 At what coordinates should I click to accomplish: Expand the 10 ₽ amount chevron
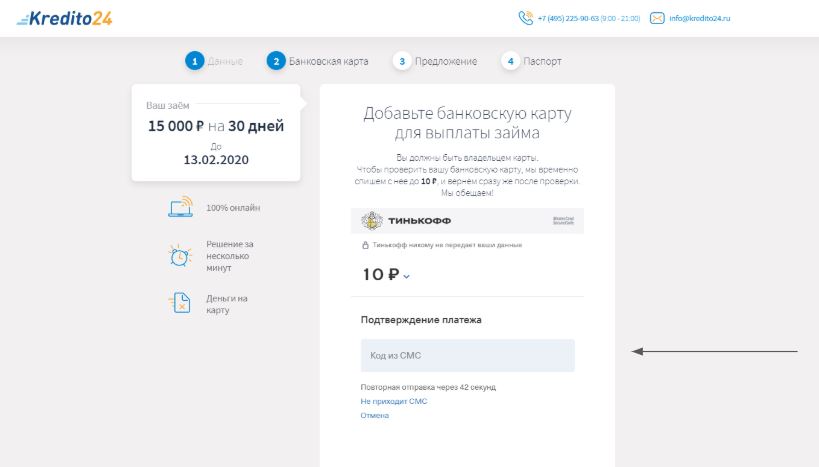(406, 276)
